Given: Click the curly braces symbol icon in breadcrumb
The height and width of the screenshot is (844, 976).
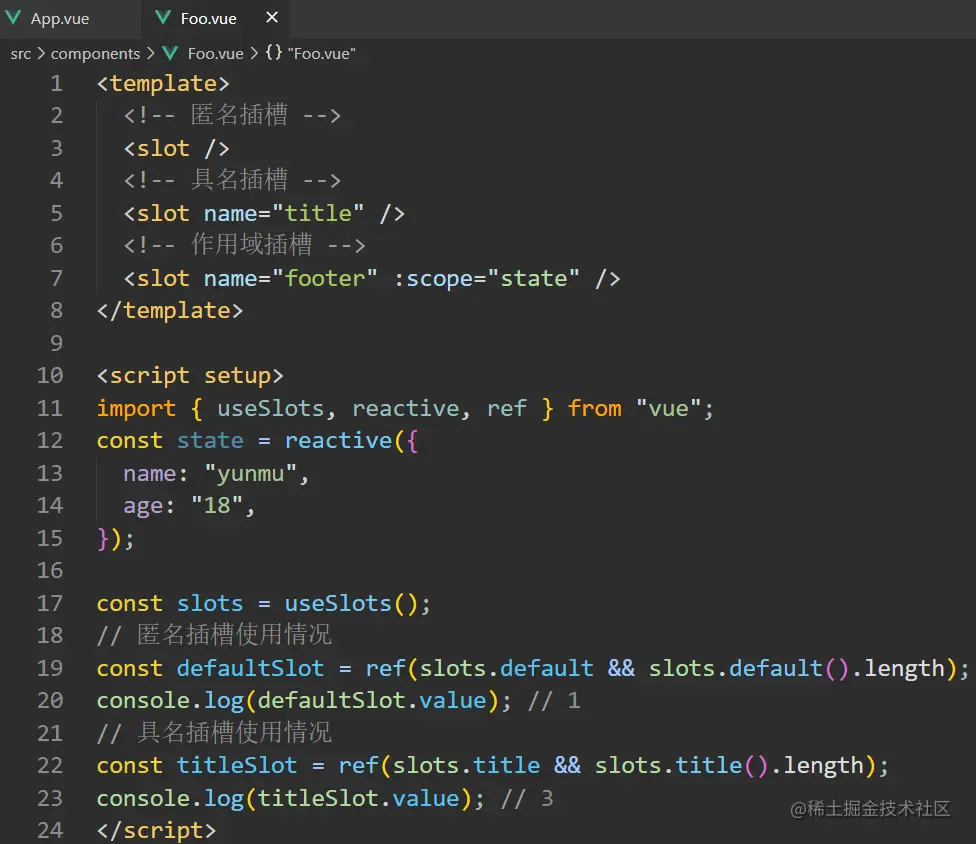Looking at the screenshot, I should click(x=274, y=52).
